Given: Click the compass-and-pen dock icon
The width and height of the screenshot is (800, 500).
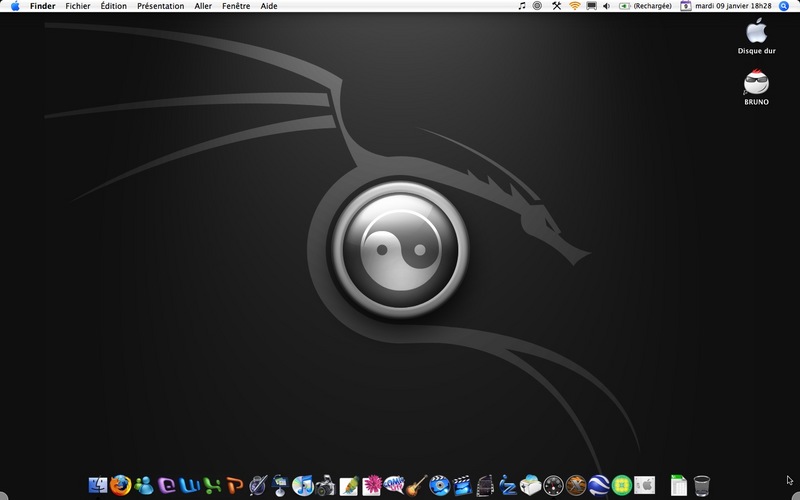Looking at the screenshot, I should pyautogui.click(x=258, y=485).
